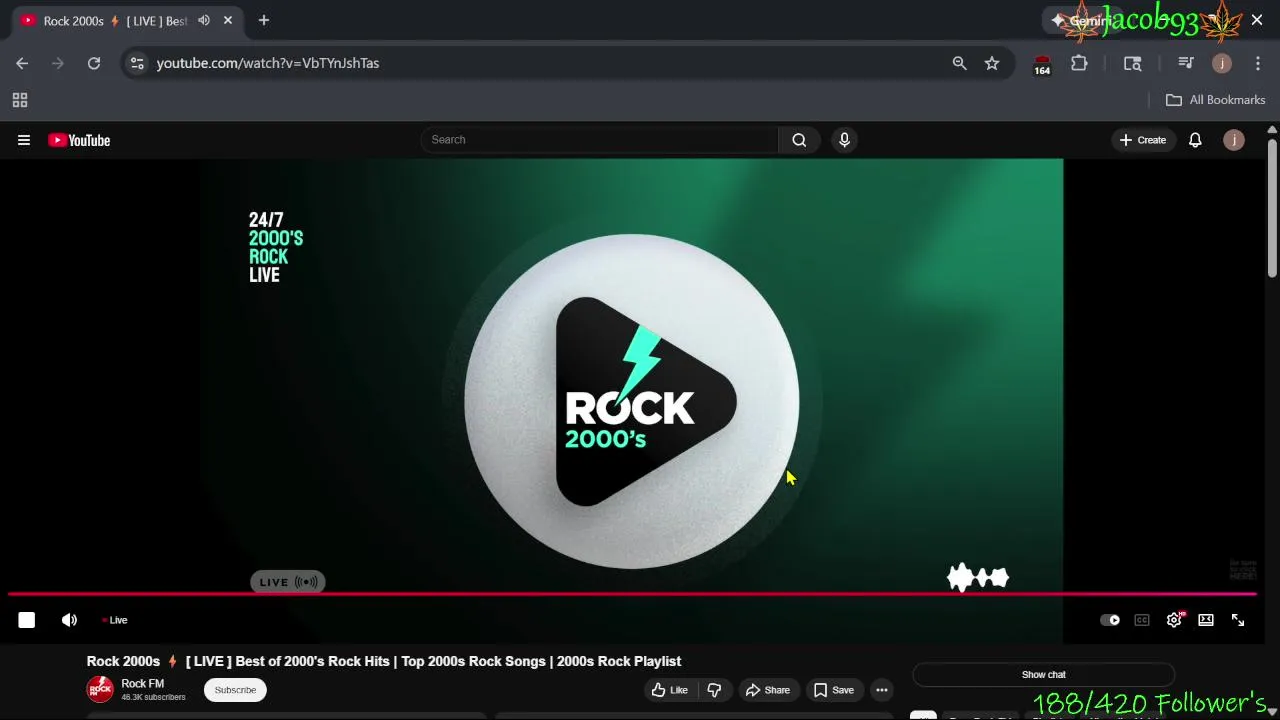
Task: Open a new browser tab
Action: coord(264,20)
